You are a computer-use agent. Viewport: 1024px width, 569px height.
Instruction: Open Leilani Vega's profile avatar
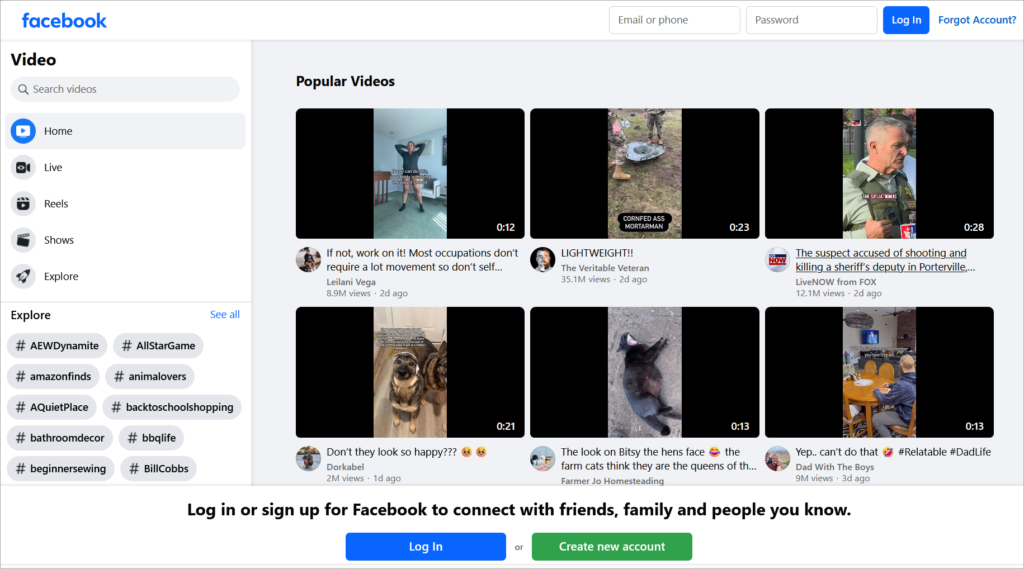pos(308,259)
